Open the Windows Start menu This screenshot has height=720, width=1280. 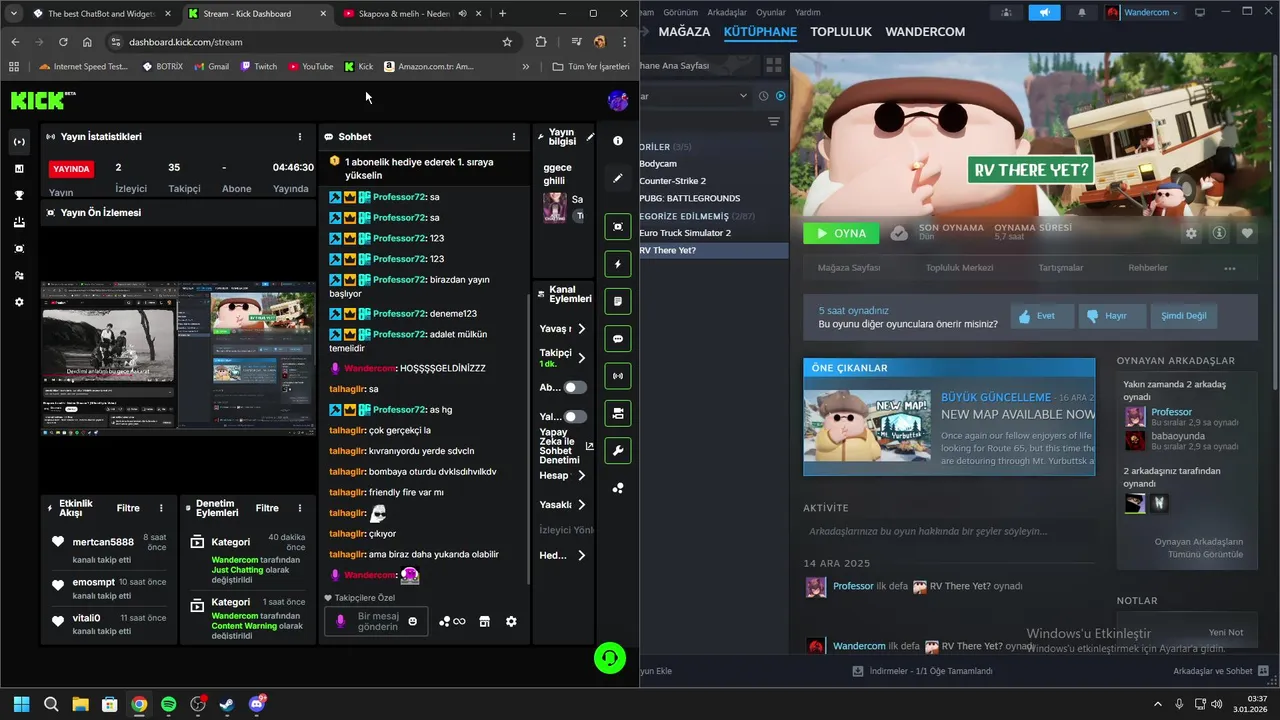[22, 704]
